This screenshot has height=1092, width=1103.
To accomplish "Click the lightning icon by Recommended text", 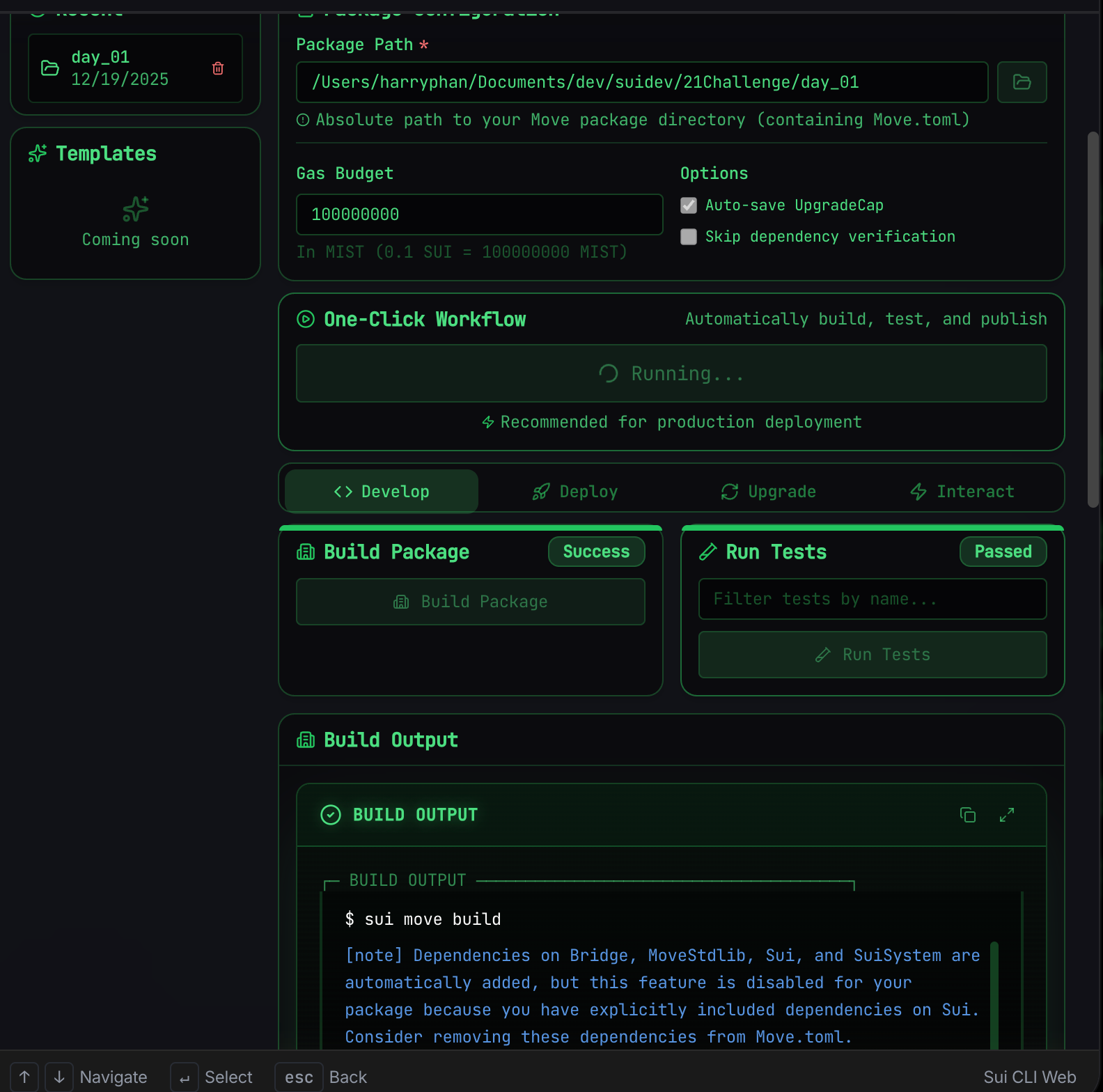I will click(x=488, y=422).
